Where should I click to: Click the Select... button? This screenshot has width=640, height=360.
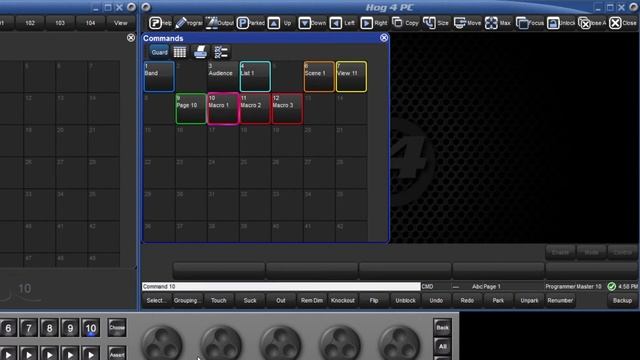pos(156,300)
